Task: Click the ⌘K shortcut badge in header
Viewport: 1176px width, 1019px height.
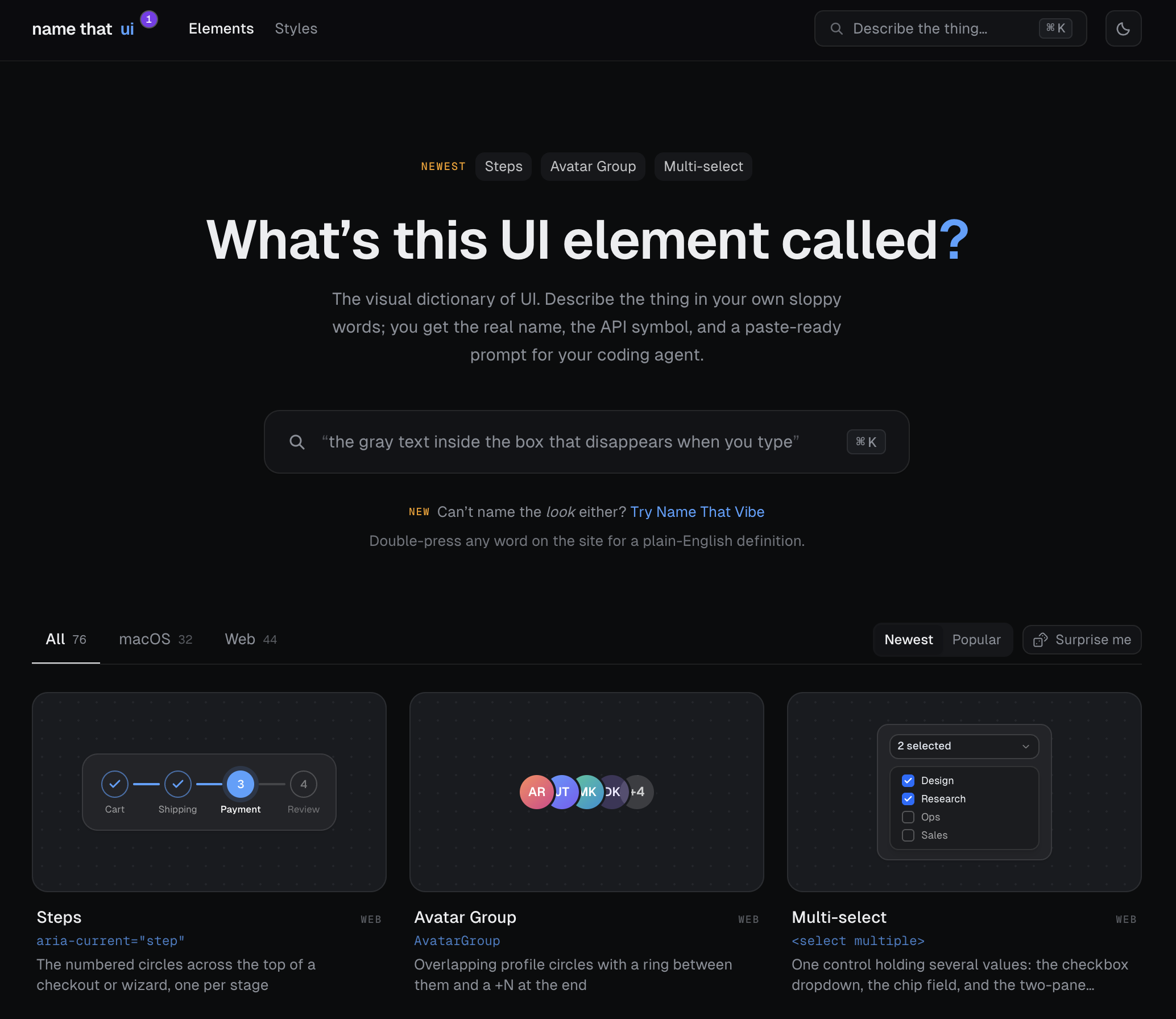Action: tap(1055, 28)
